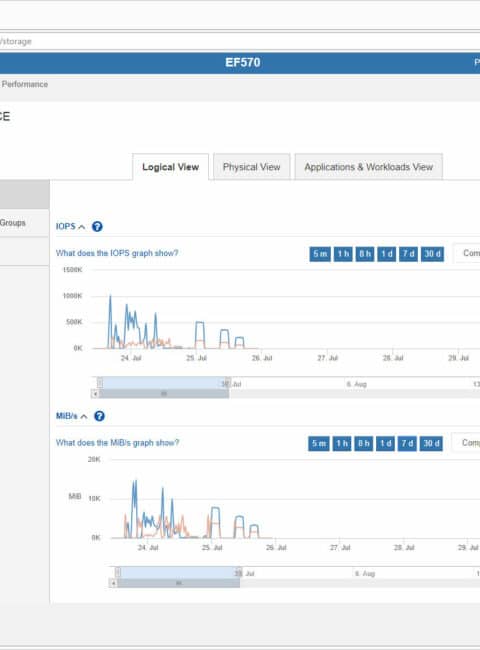The image size is (480, 650).
Task: Click the IOPS Compare button
Action: click(467, 253)
